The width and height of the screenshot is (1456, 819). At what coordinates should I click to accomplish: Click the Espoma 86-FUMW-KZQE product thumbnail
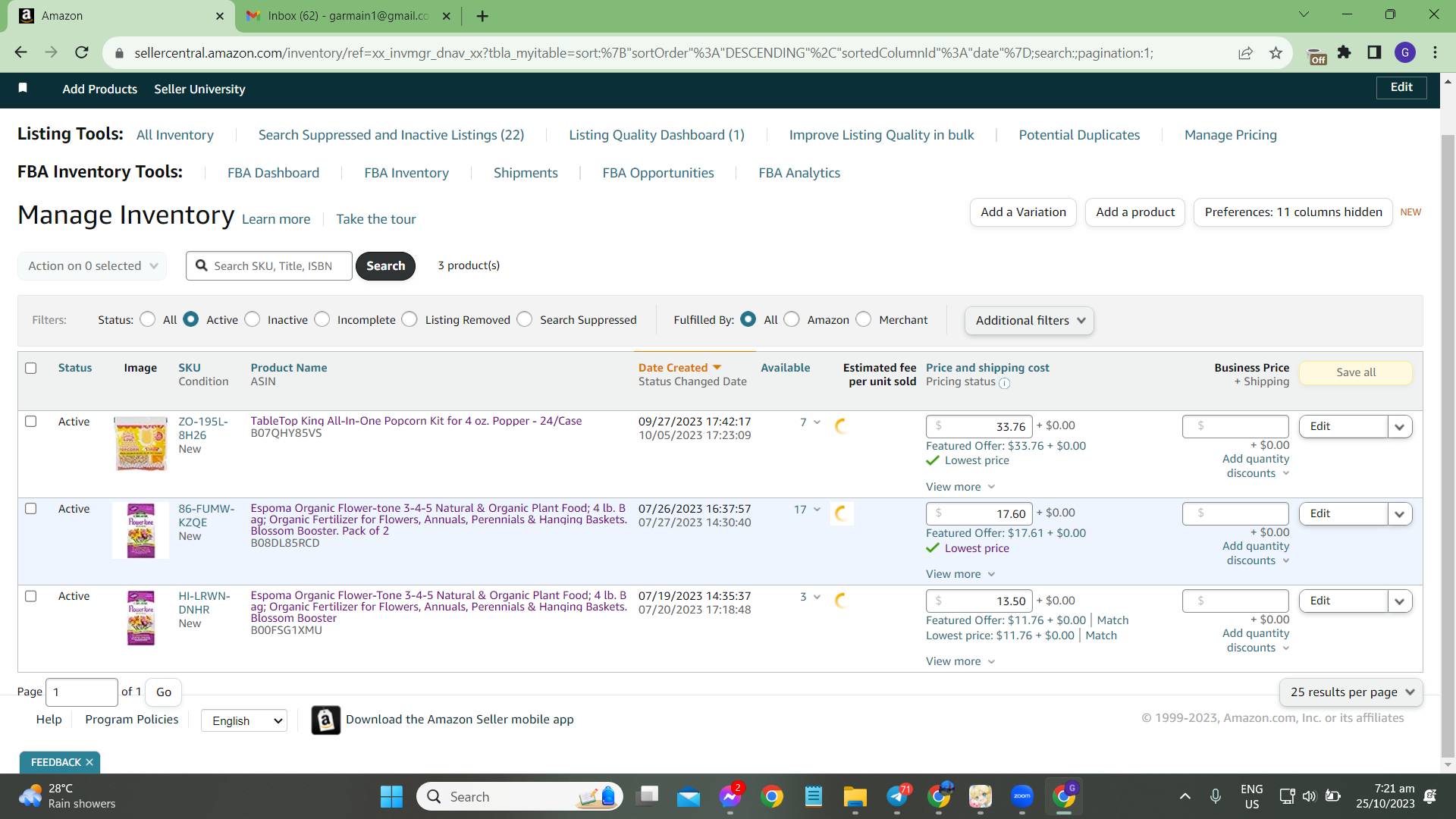[x=141, y=531]
